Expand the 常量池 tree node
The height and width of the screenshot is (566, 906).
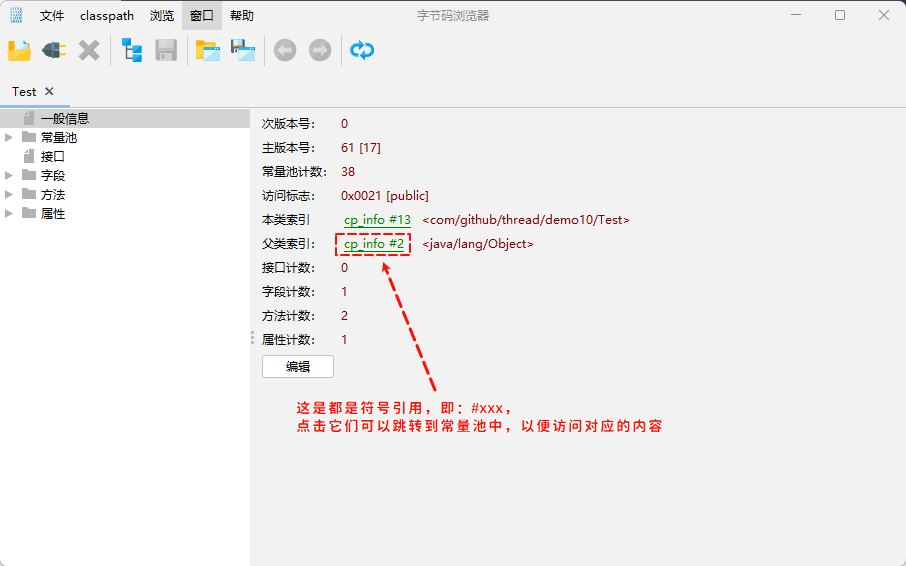pyautogui.click(x=10, y=137)
